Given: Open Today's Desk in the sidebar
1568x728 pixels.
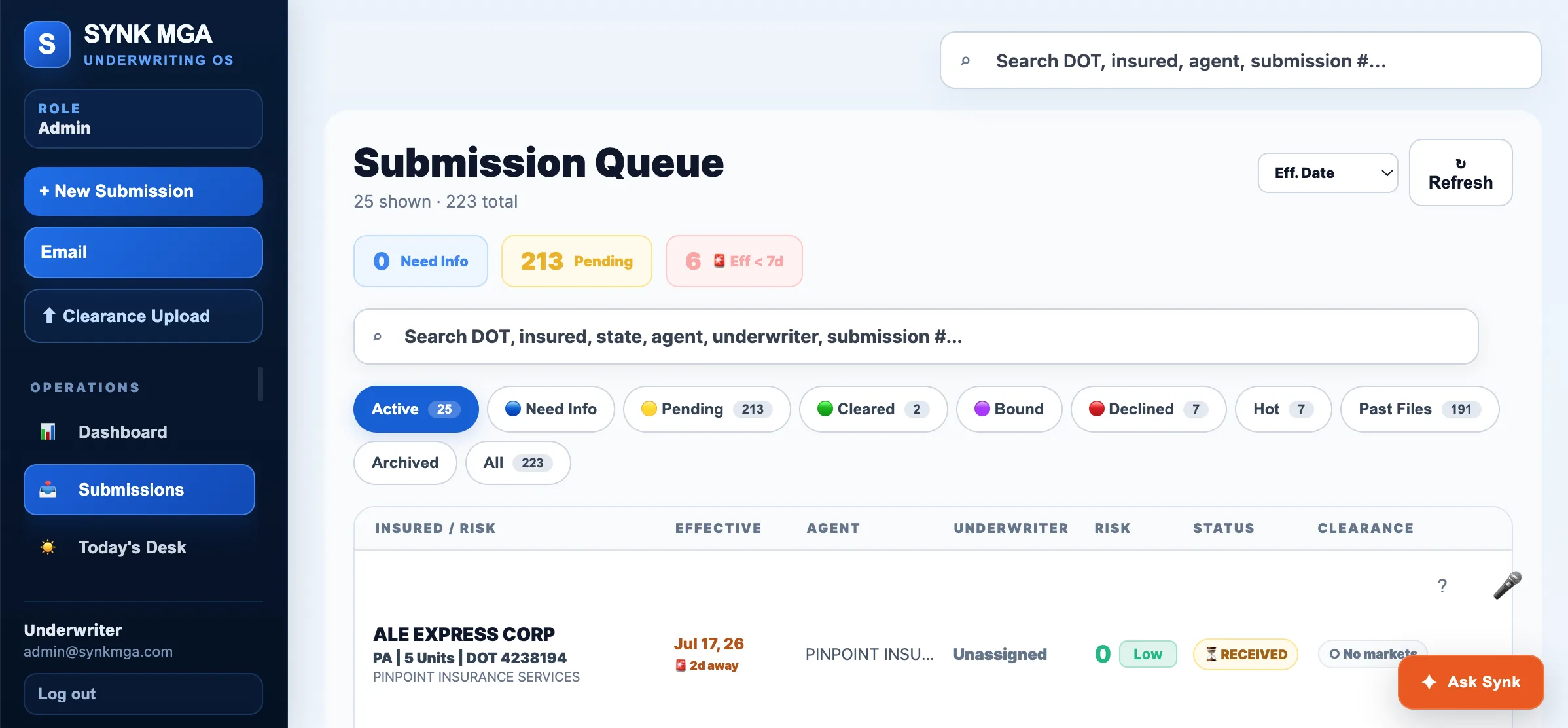Looking at the screenshot, I should coord(139,547).
